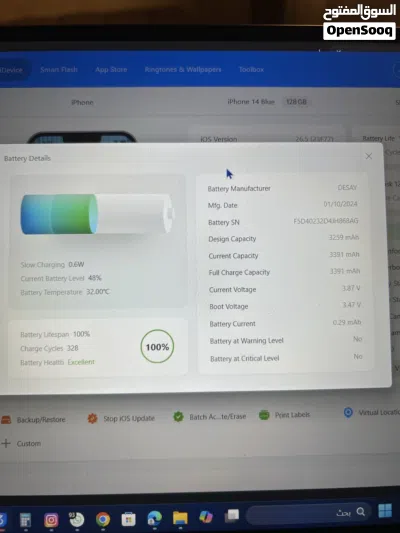Click the Backup/Restore icon

[x=6, y=419]
